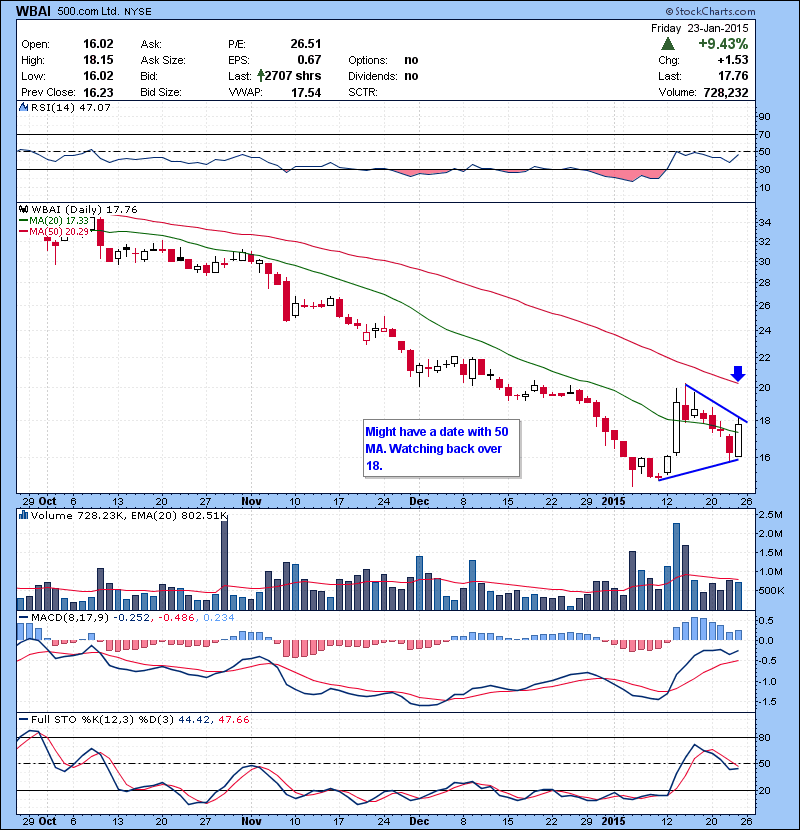Click the Full STO legend dash marker
The height and width of the screenshot is (830, 800).
(x=23, y=719)
